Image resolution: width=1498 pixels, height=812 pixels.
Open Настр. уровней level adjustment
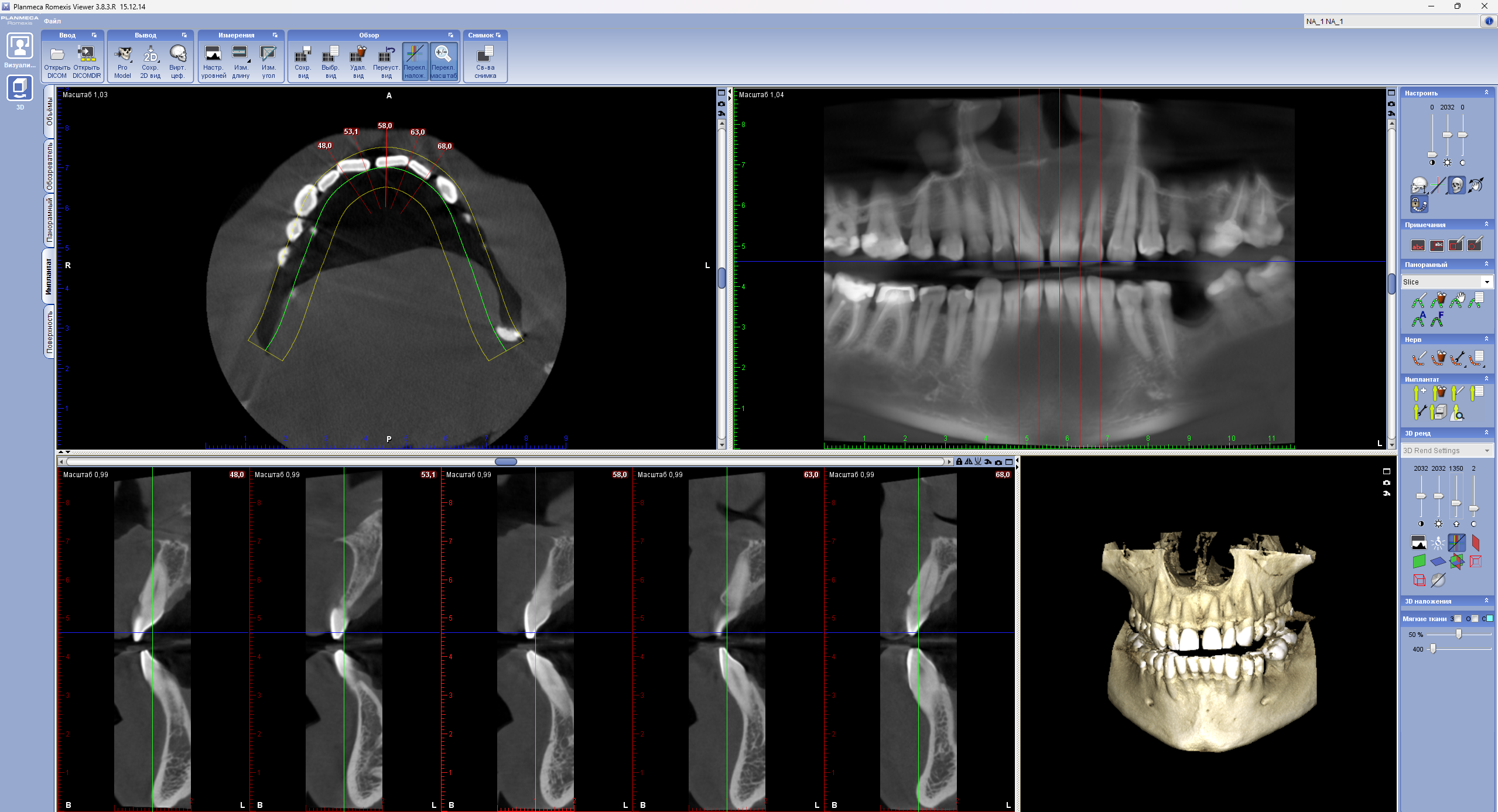214,62
